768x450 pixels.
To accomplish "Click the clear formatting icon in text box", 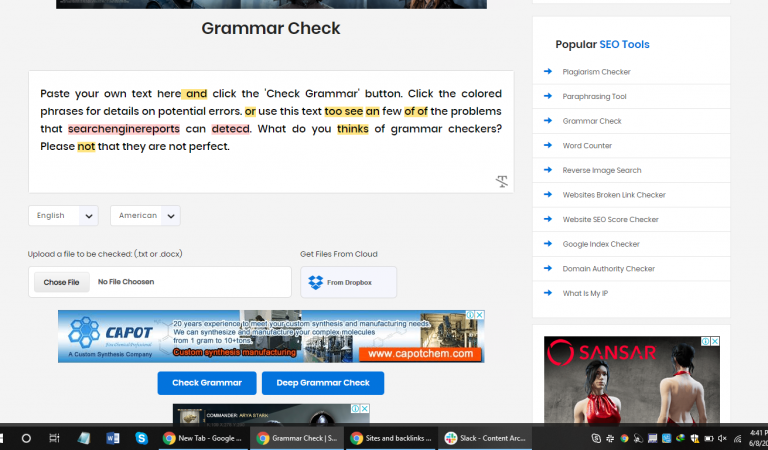I will 501,181.
